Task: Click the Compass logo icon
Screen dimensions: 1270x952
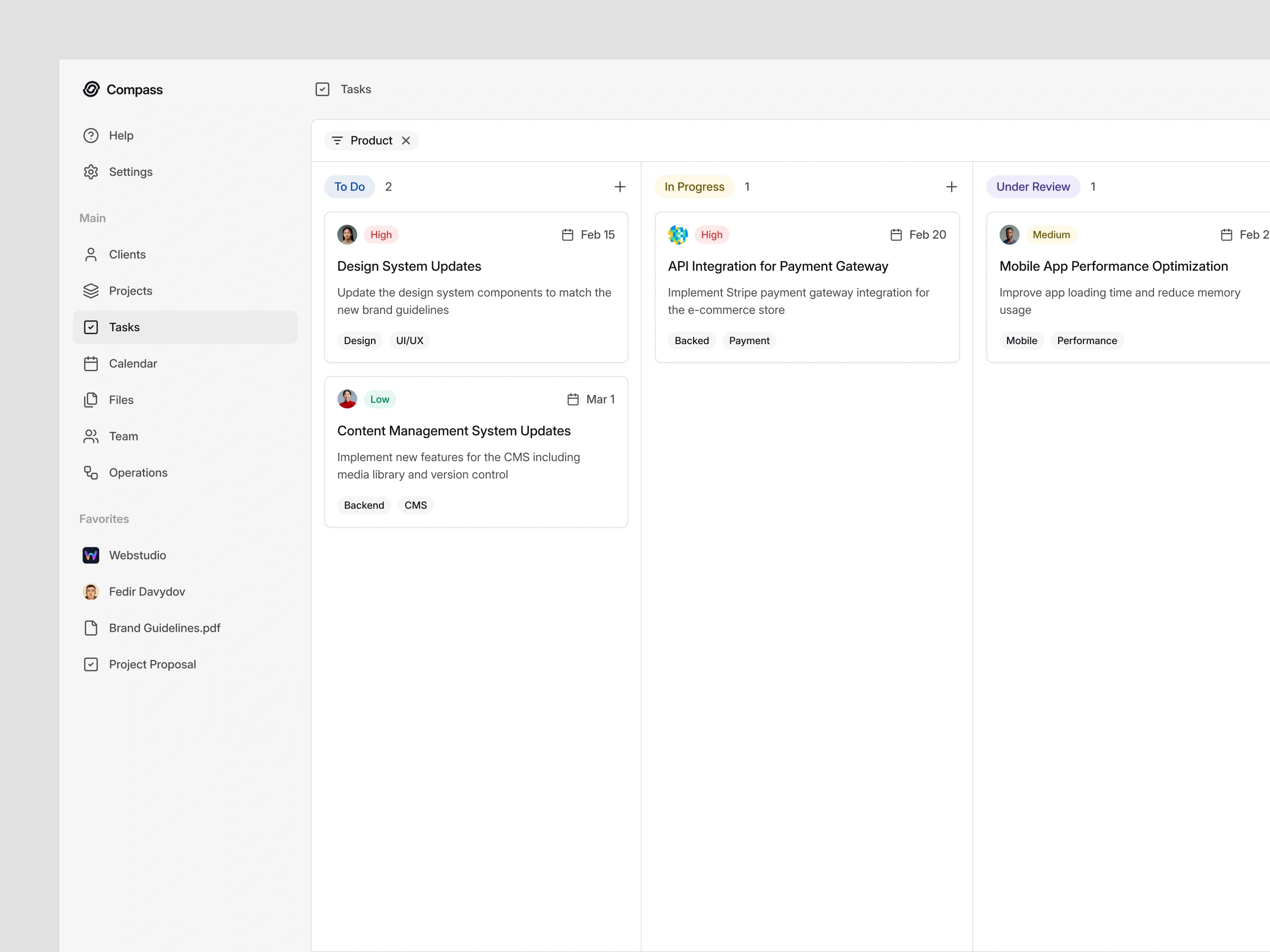Action: 91,90
